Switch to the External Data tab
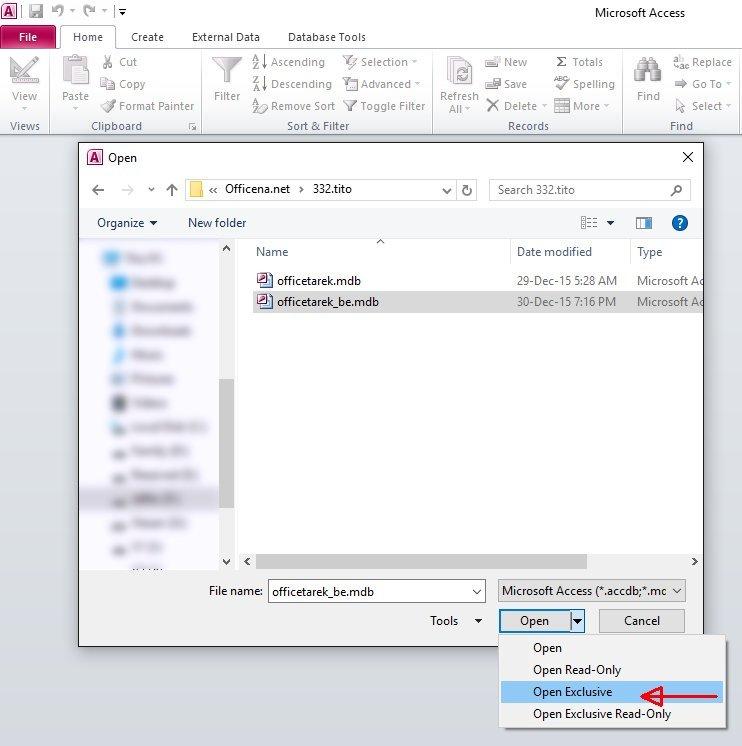The height and width of the screenshot is (746, 742). [225, 37]
